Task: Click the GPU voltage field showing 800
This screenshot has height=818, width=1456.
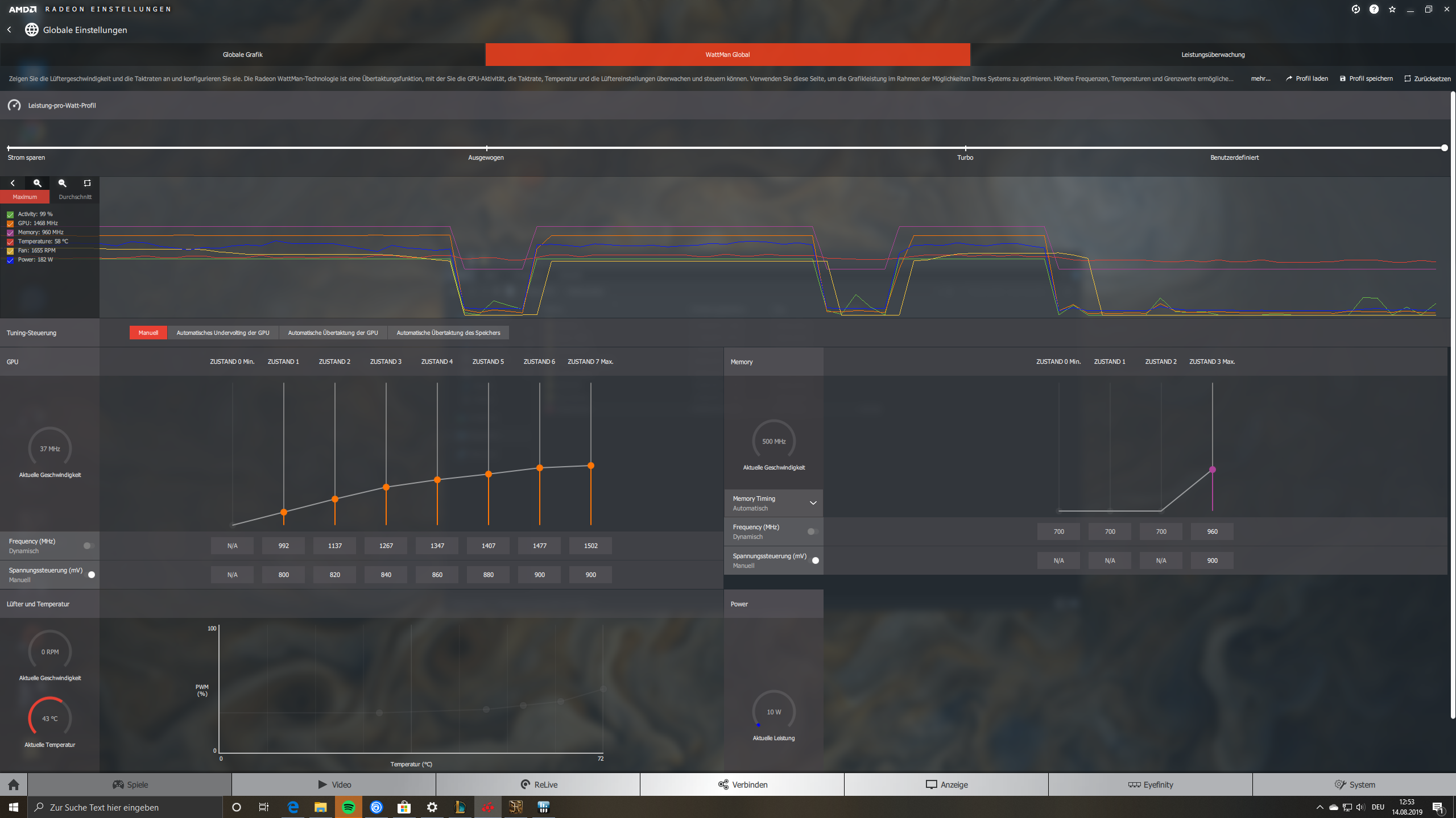Action: (284, 575)
